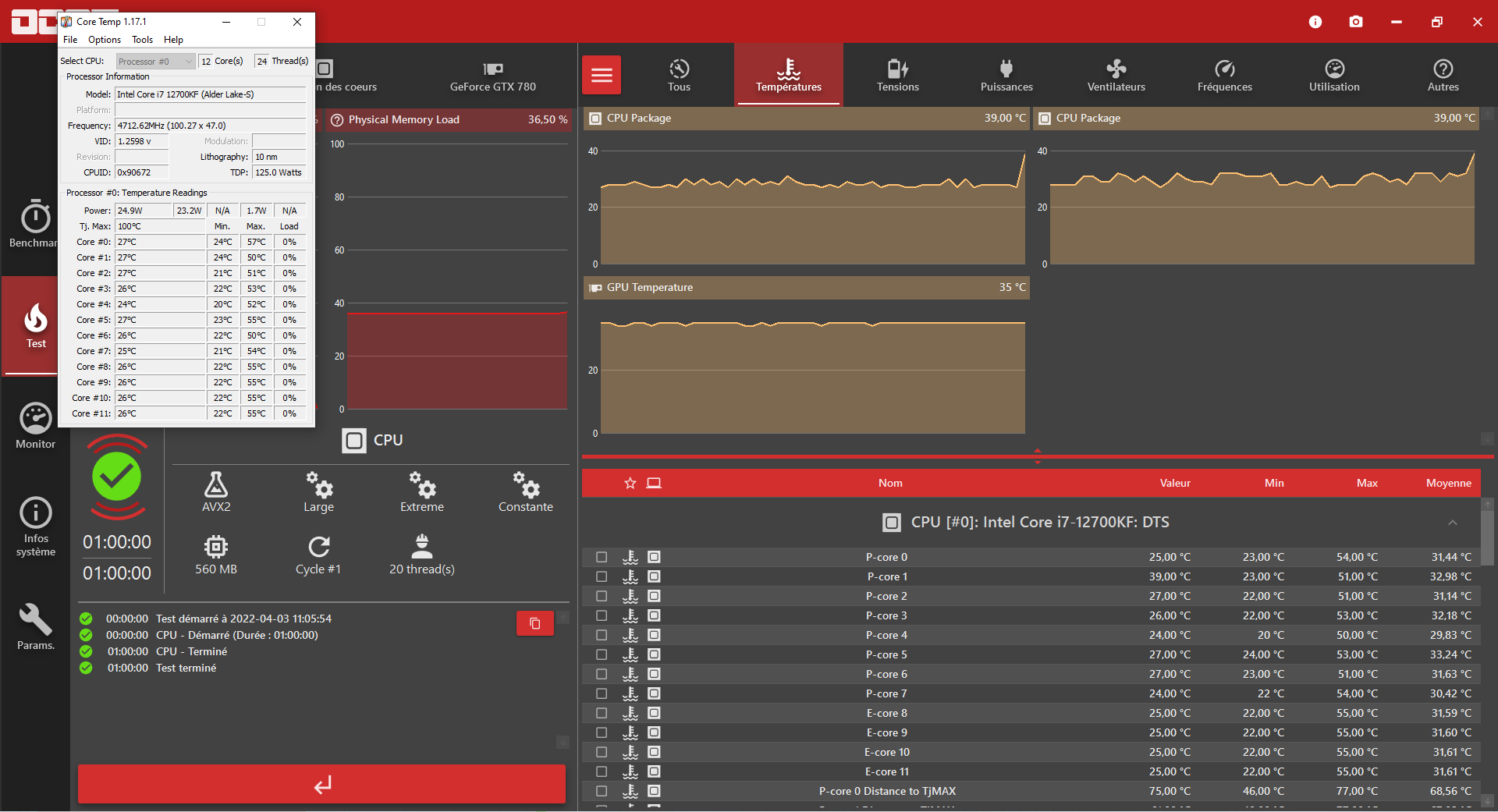Image resolution: width=1498 pixels, height=812 pixels.
Task: Tick the checkbox for P-core 2
Action: click(x=602, y=596)
